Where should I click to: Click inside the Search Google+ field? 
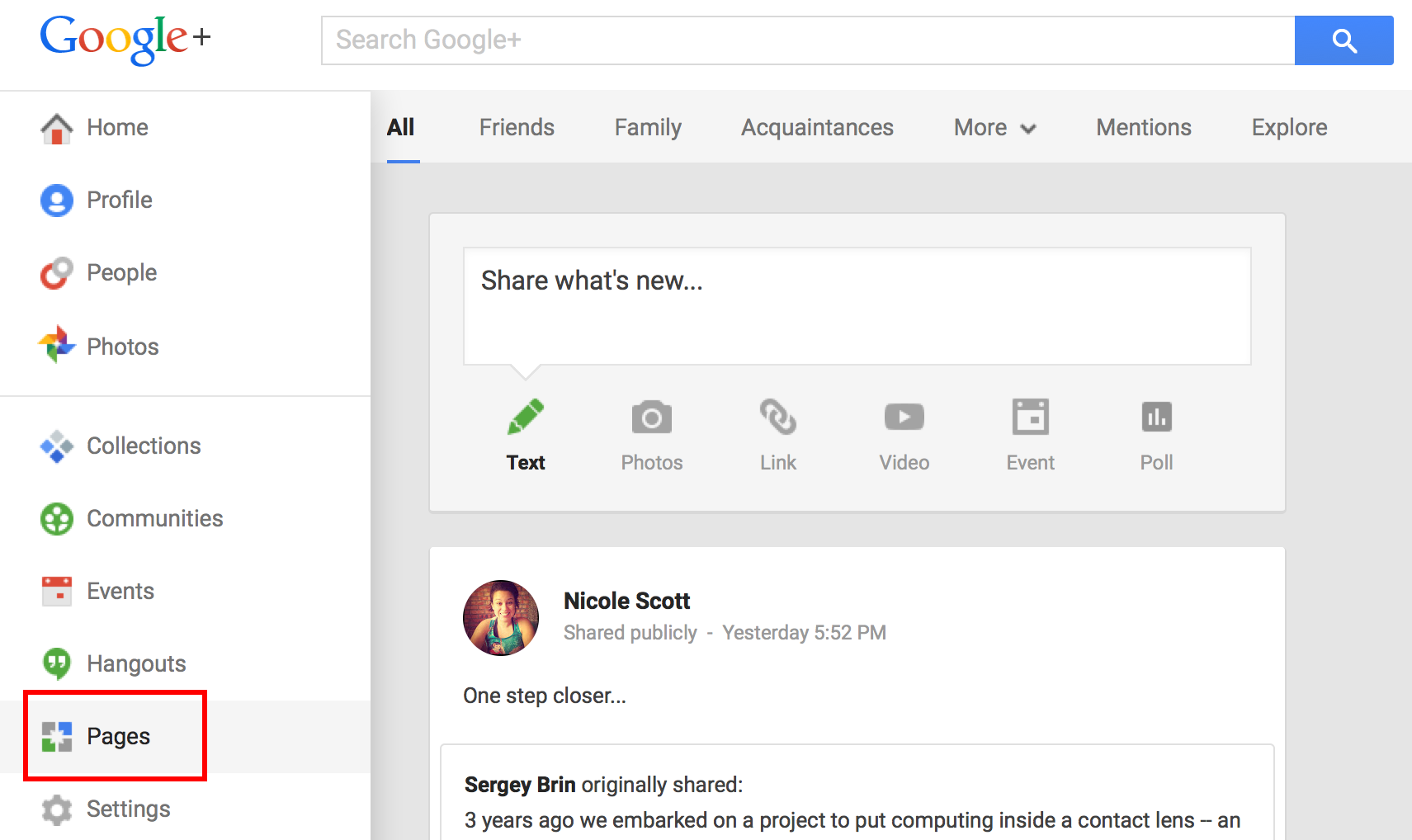click(807, 40)
